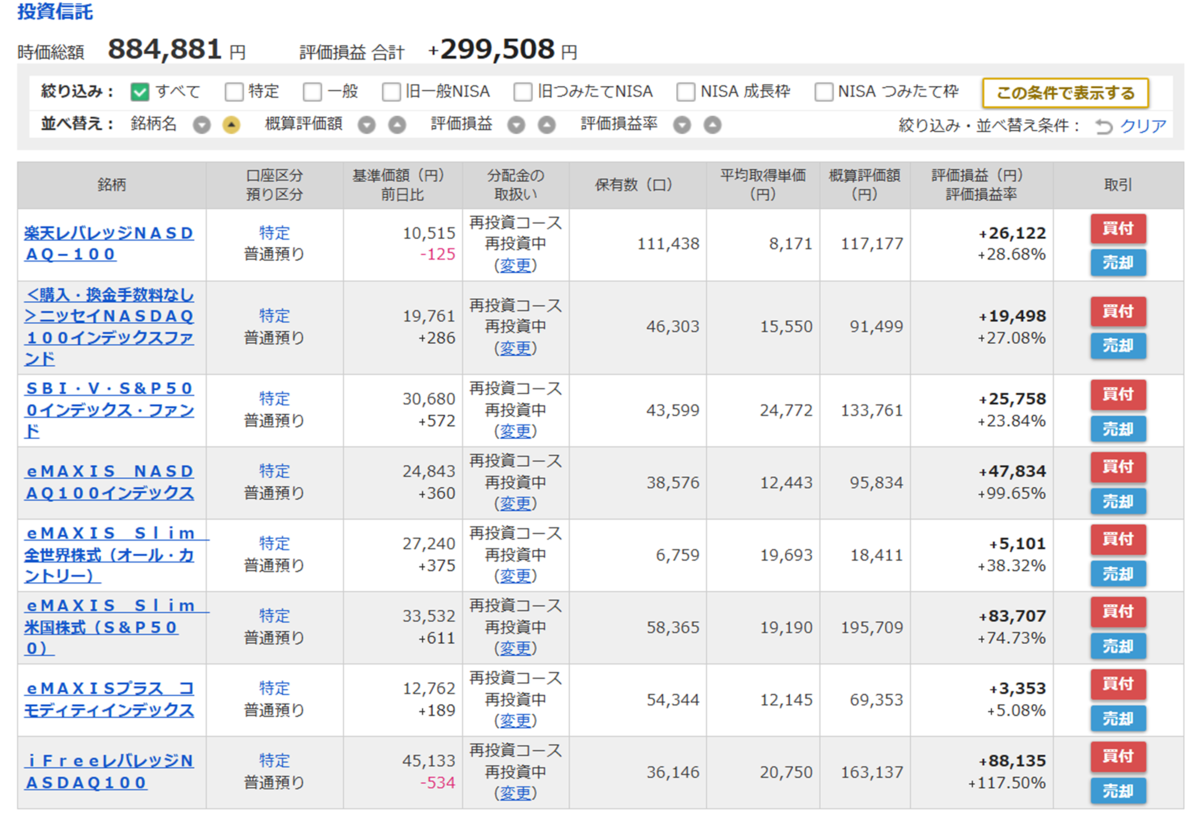
Task: Click 変更 link in SBI・V・S&P500 row
Action: 516,431
